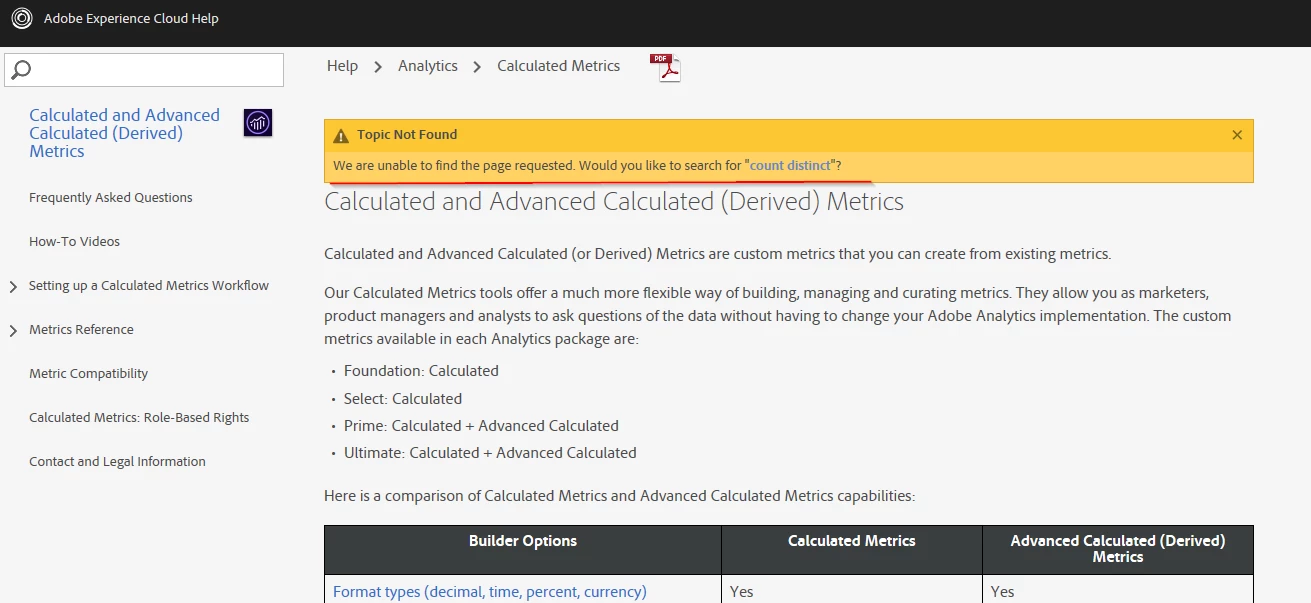Open Format types table link
The image size is (1311, 603).
click(490, 592)
